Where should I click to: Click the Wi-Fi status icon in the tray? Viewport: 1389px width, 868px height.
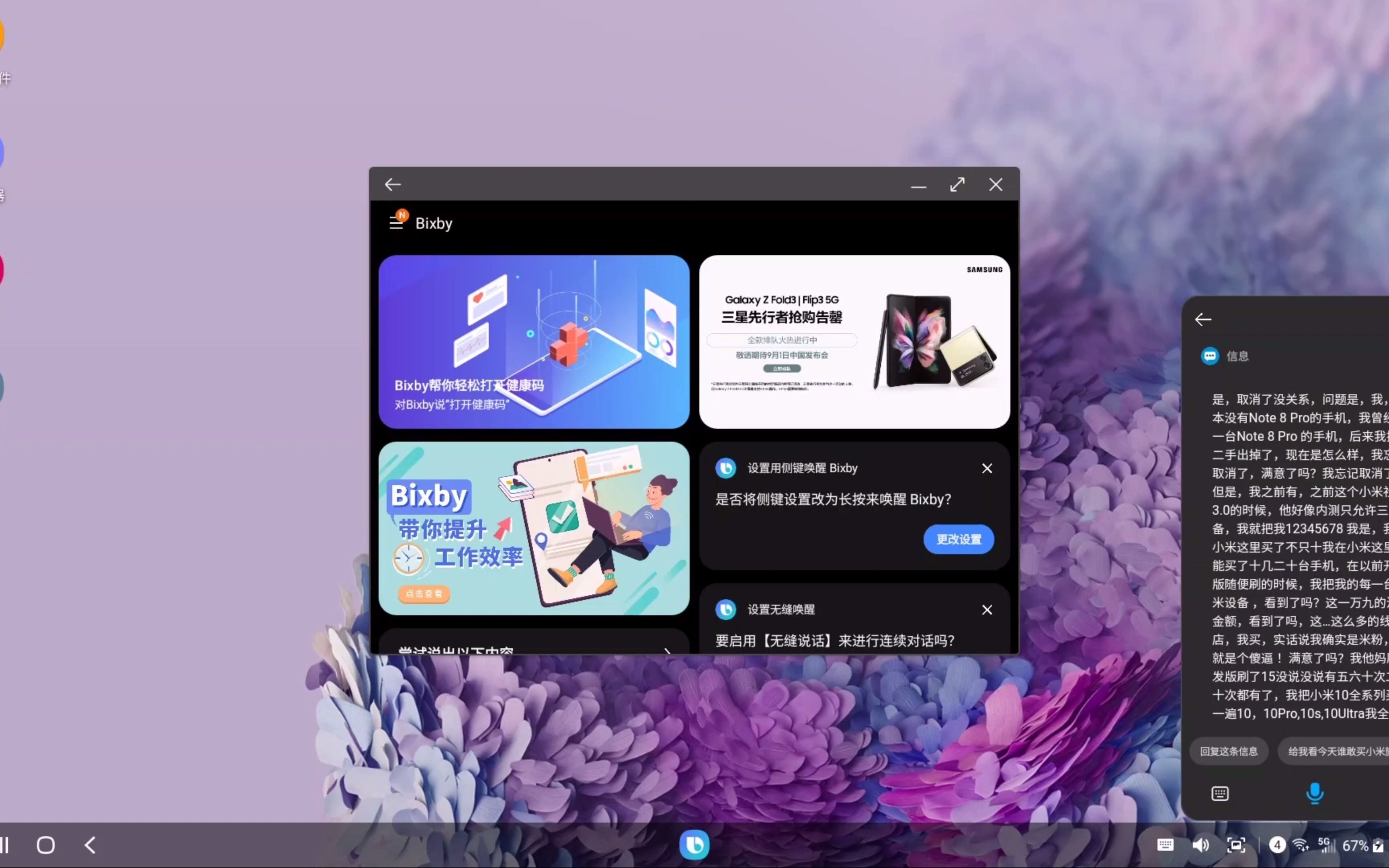(x=1301, y=845)
